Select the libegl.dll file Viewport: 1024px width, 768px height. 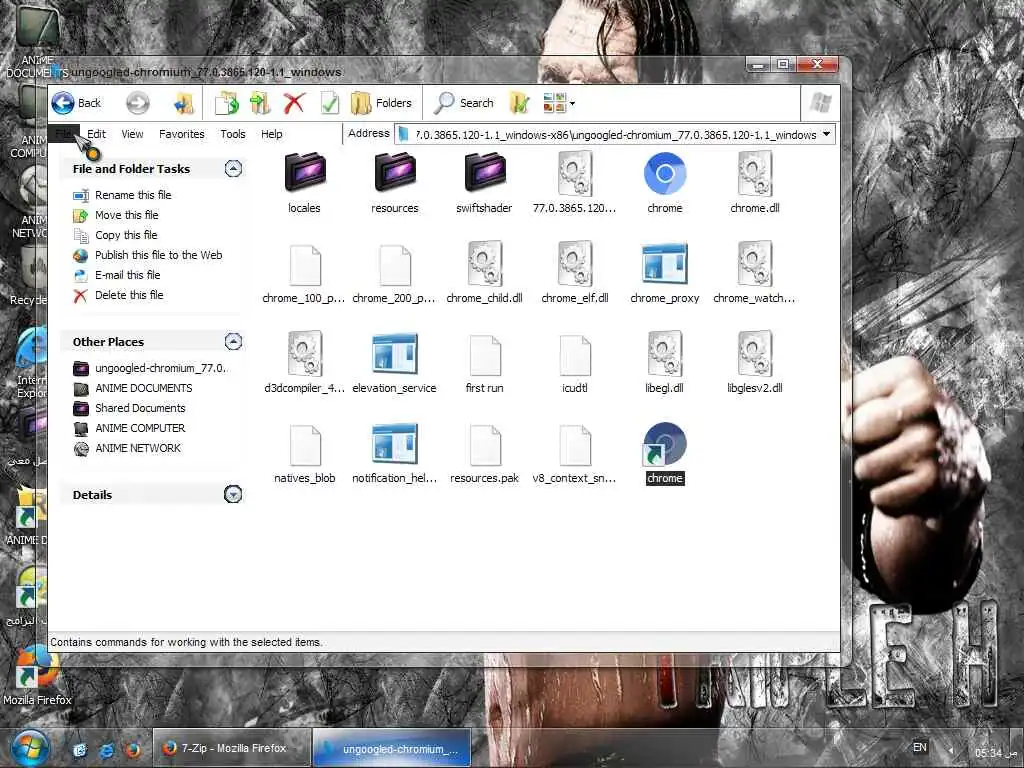pos(665,363)
